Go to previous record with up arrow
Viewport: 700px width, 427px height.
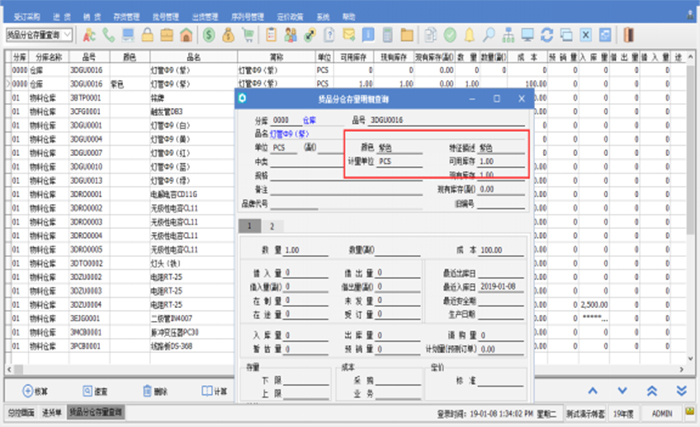coord(592,391)
